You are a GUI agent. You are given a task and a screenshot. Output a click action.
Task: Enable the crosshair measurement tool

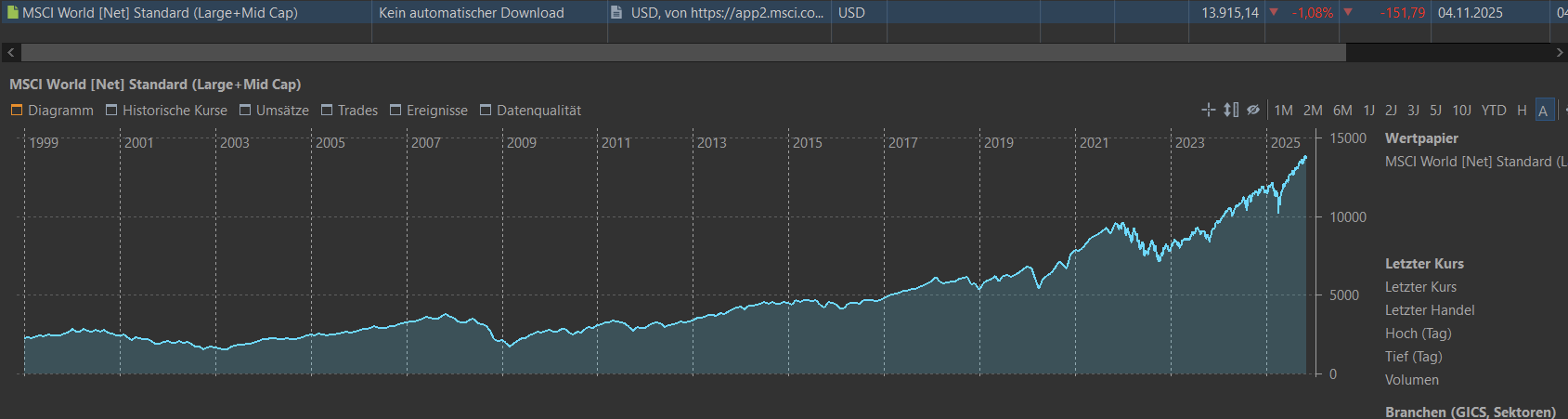coord(1208,110)
